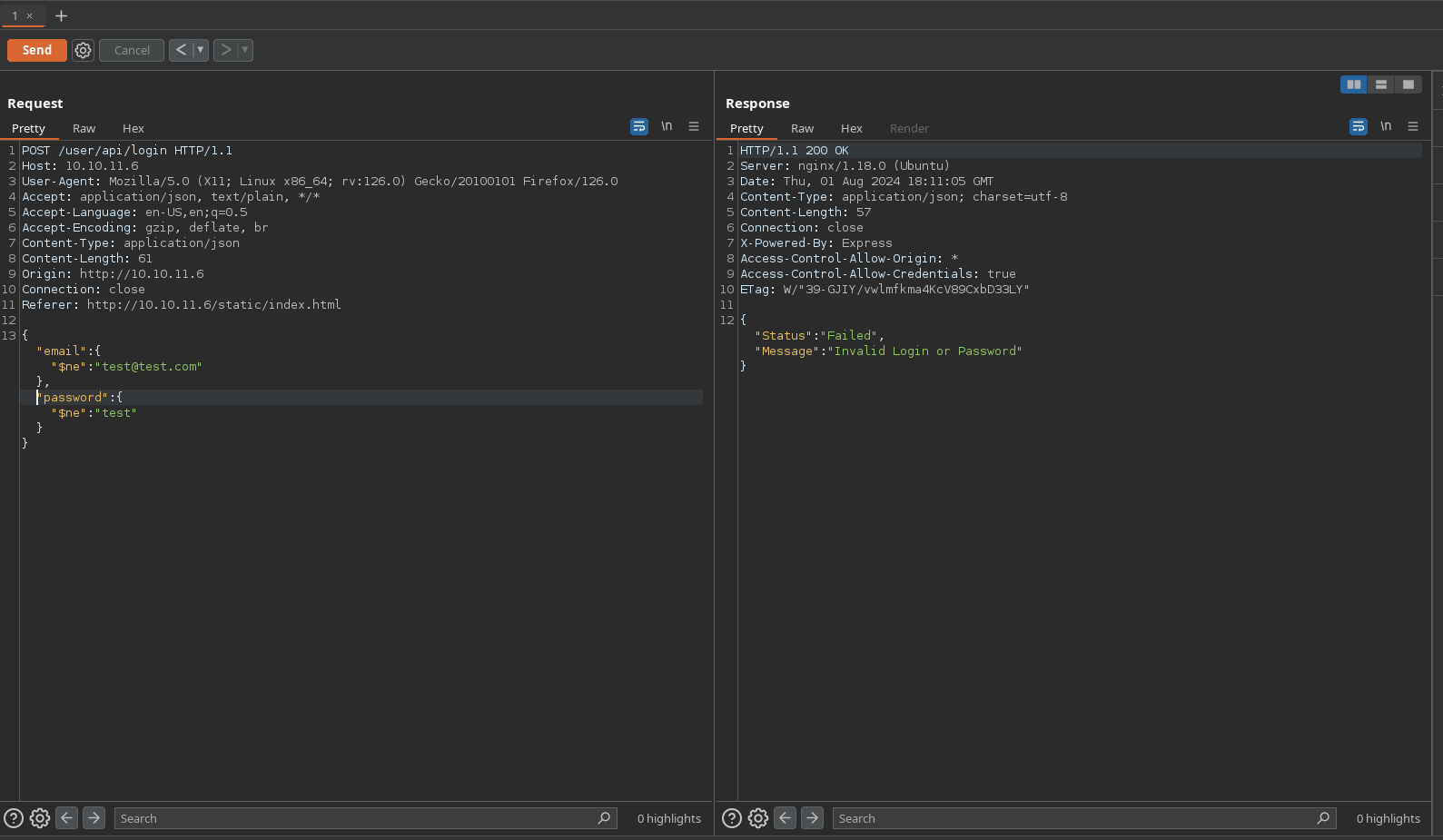Click the "test@test.com" value in request body
Viewport: 1443px width, 840px height.
pyautogui.click(x=148, y=367)
